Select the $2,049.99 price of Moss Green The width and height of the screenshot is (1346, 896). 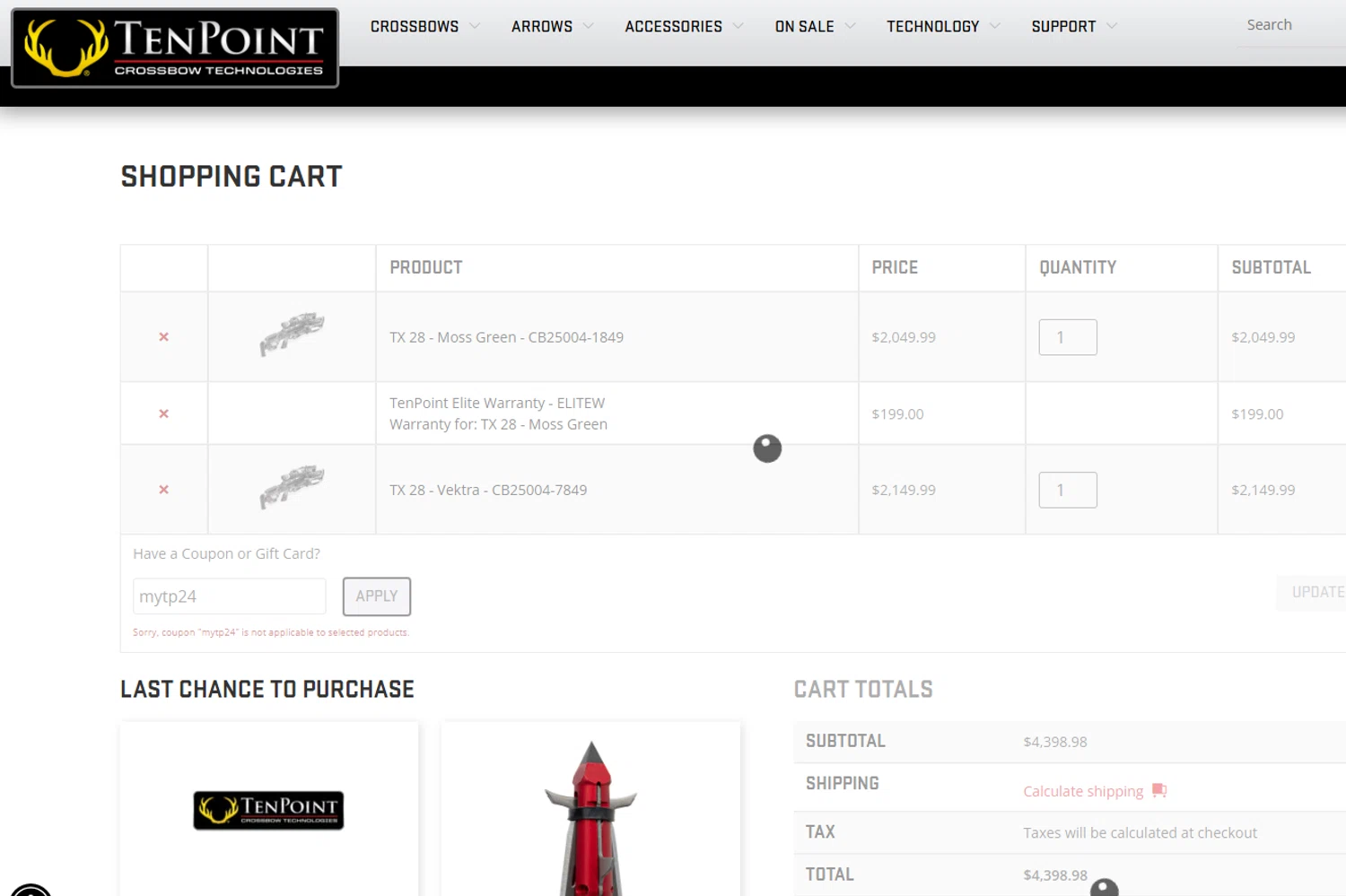pos(904,337)
